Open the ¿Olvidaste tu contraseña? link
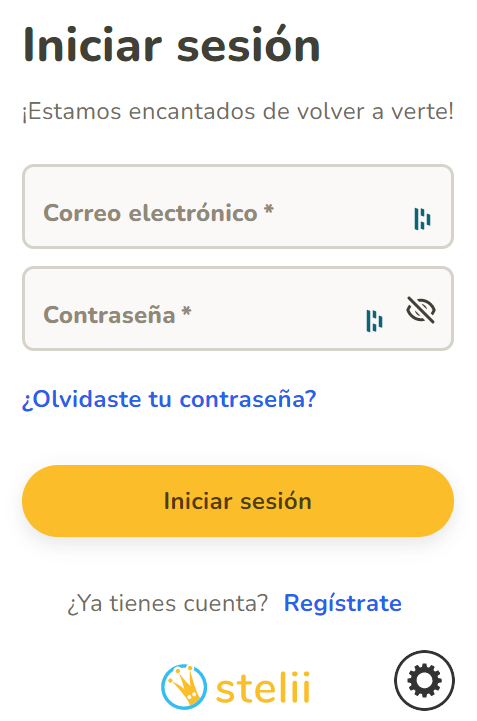This screenshot has width=477, height=721. [169, 399]
